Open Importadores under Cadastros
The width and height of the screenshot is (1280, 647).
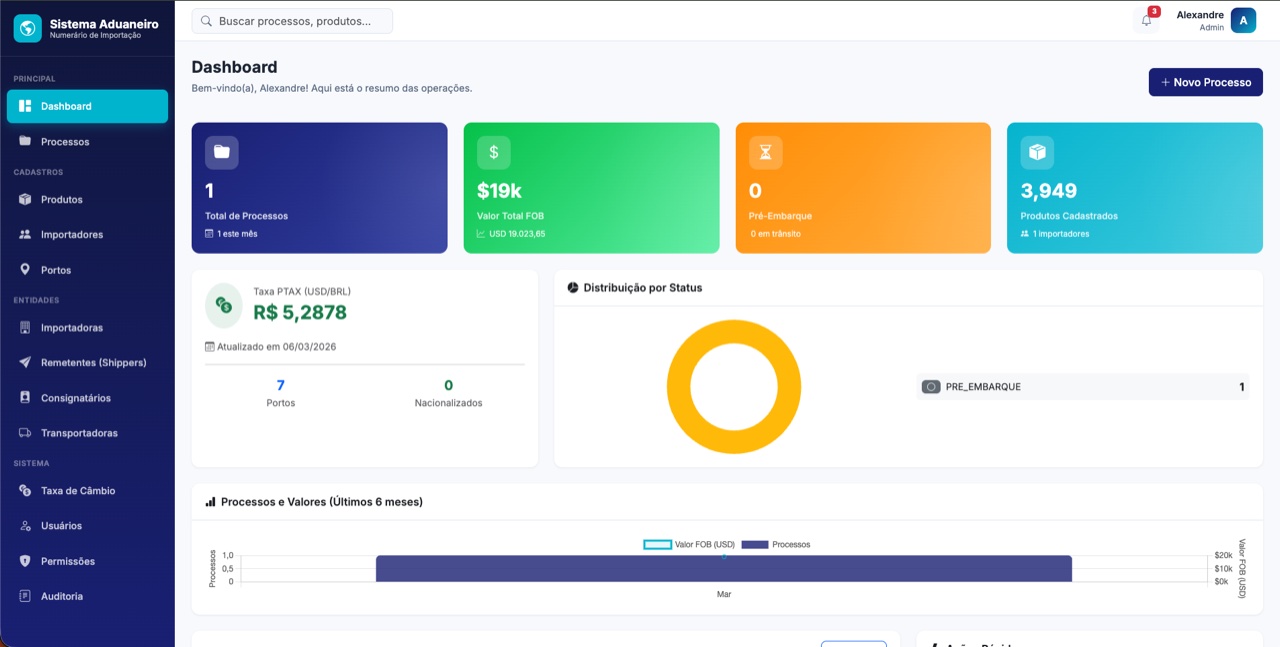point(87,234)
